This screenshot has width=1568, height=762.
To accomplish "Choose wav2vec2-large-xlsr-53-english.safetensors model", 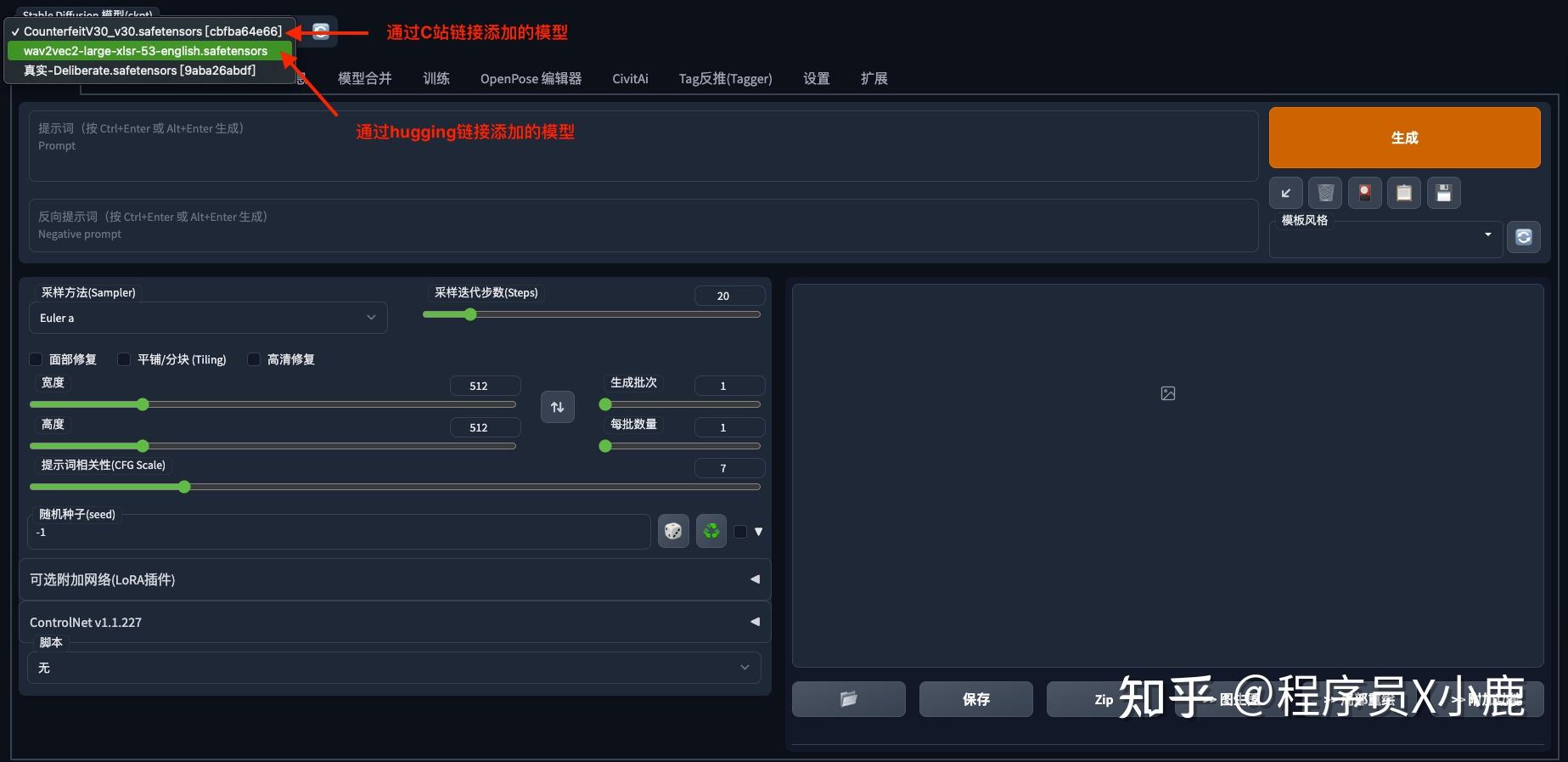I will click(x=150, y=51).
